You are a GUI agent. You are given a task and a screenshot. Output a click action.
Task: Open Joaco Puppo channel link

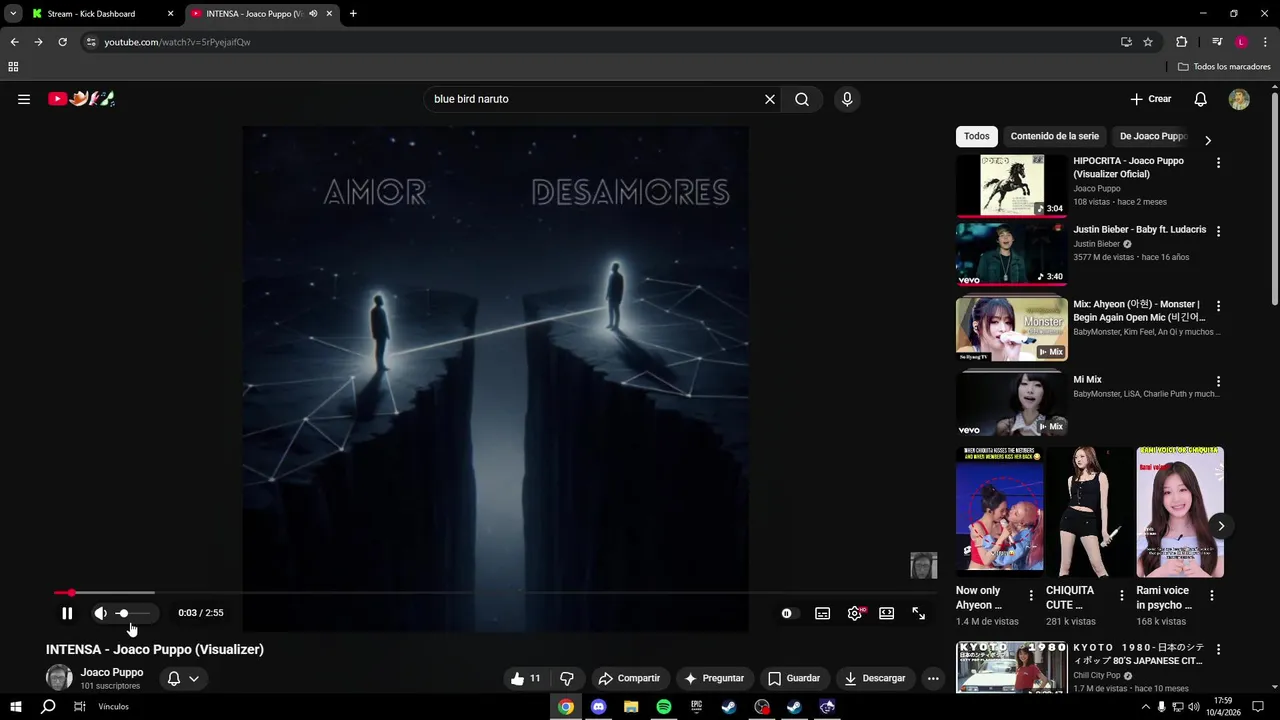pyautogui.click(x=112, y=672)
